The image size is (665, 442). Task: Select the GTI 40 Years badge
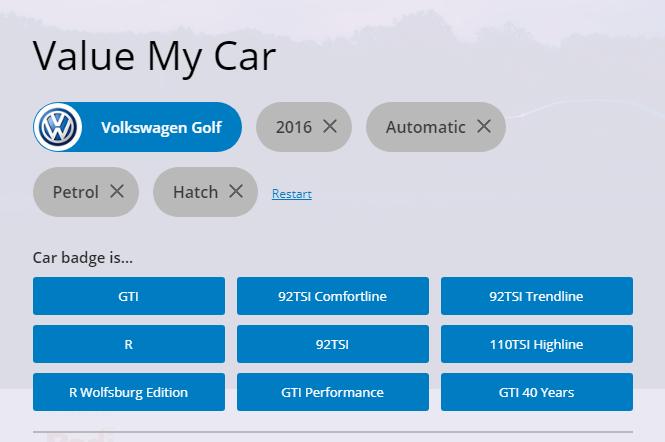tap(536, 392)
